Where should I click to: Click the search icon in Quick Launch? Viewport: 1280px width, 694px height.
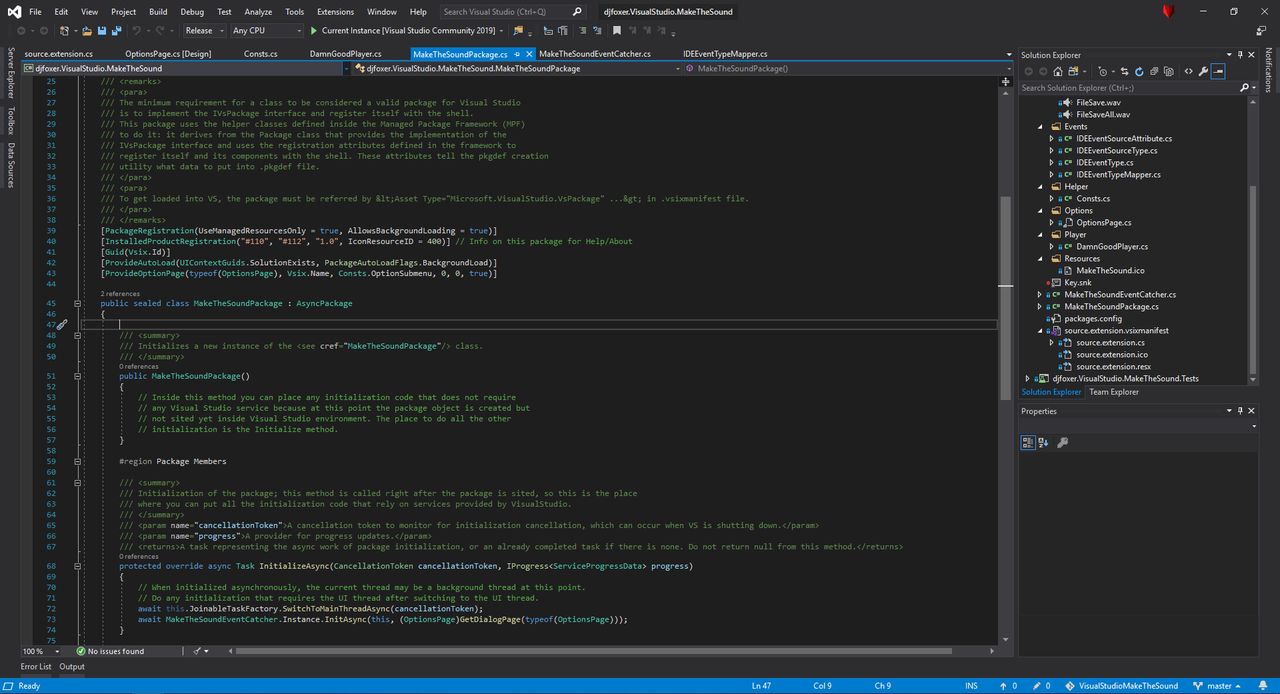click(x=578, y=12)
